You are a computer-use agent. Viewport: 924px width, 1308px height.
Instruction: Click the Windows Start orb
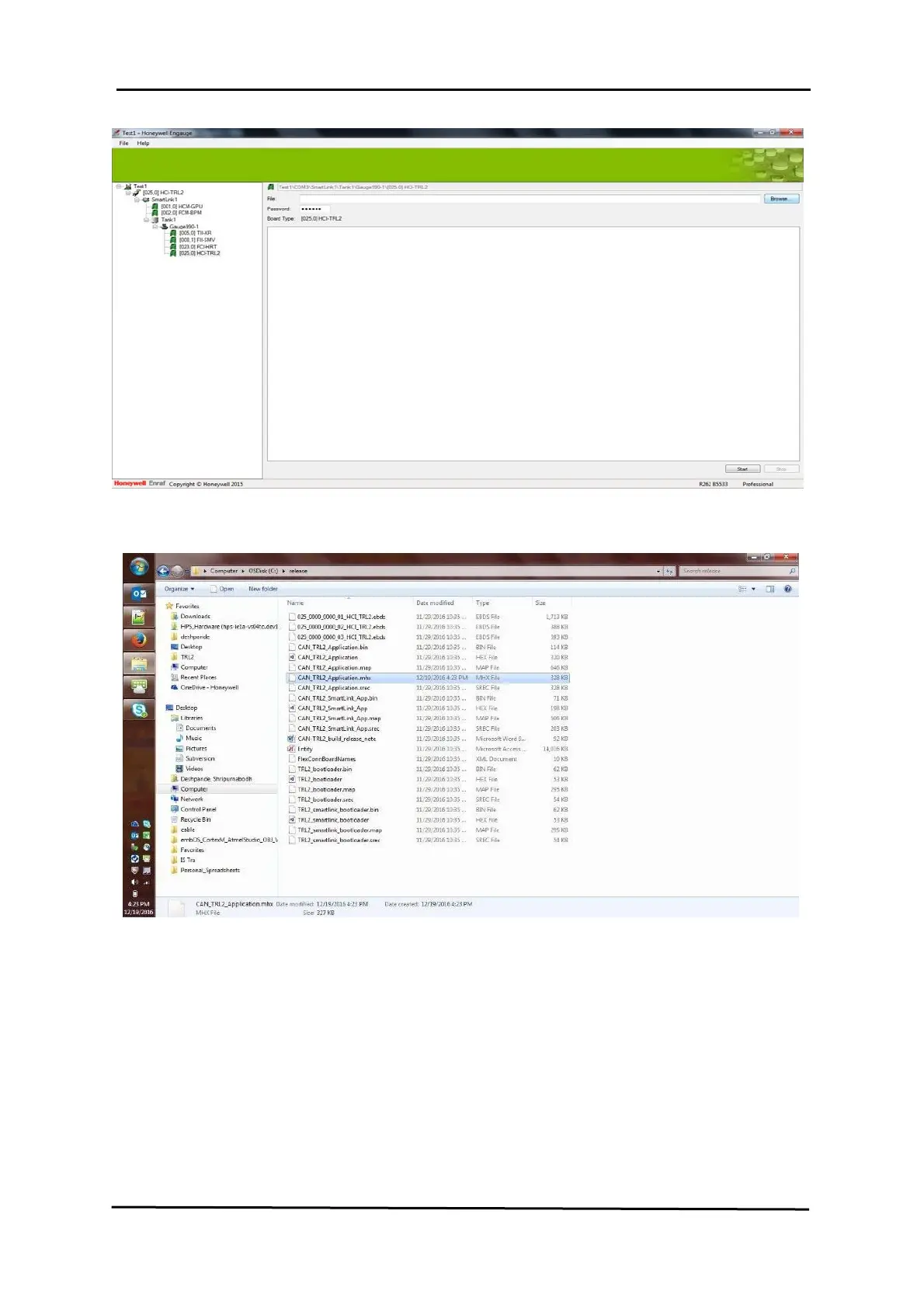(139, 567)
